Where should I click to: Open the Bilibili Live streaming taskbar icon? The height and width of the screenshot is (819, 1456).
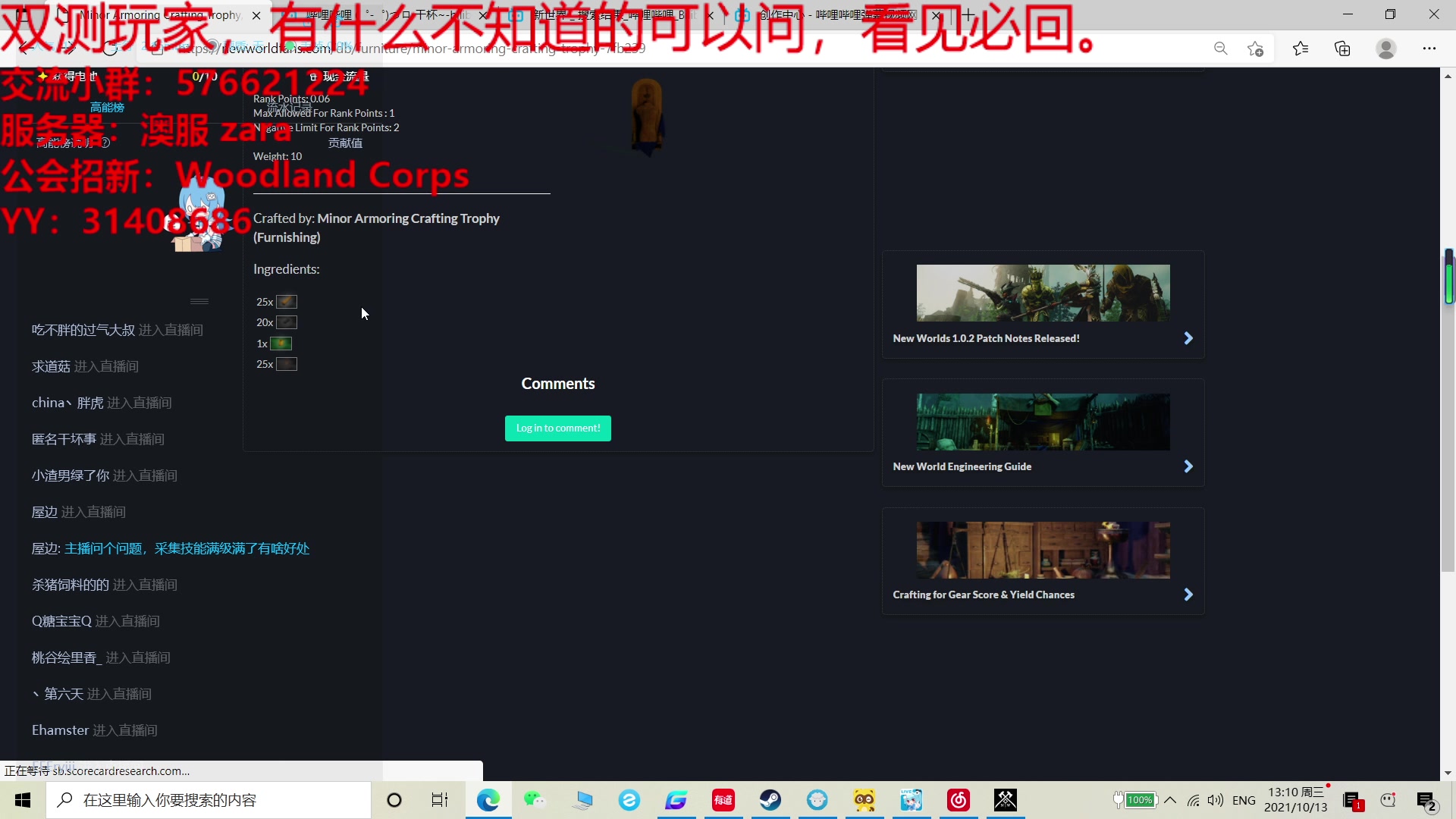(912, 800)
